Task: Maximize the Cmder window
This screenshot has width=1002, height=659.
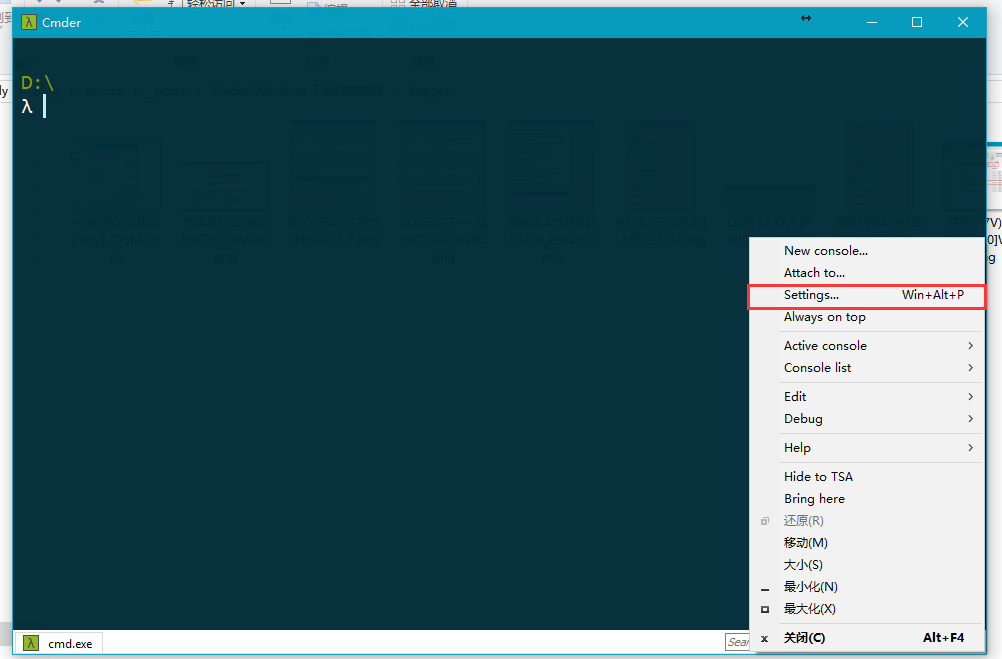Action: coord(917,22)
